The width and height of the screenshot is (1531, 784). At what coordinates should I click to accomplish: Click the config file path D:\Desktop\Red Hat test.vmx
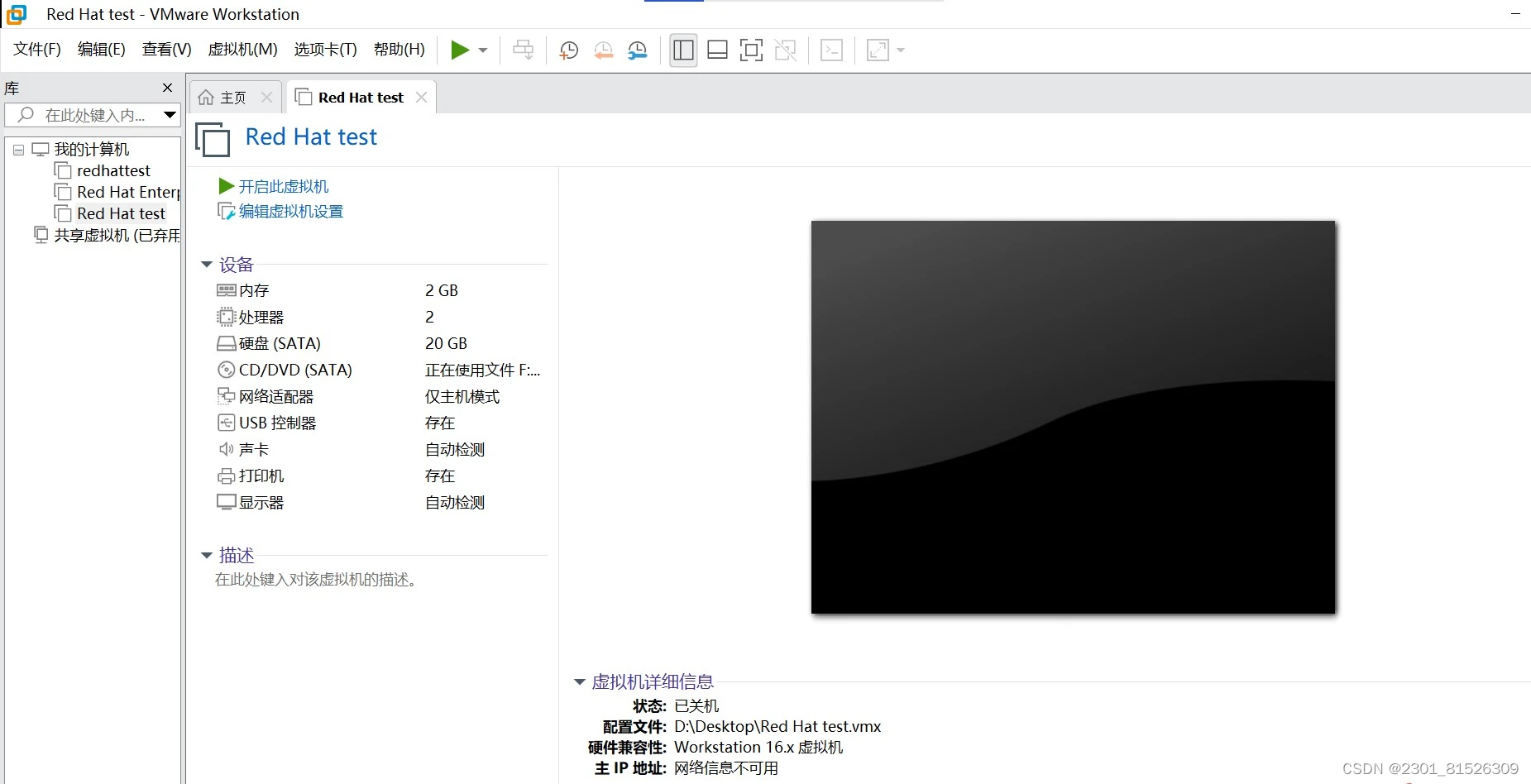point(777,727)
